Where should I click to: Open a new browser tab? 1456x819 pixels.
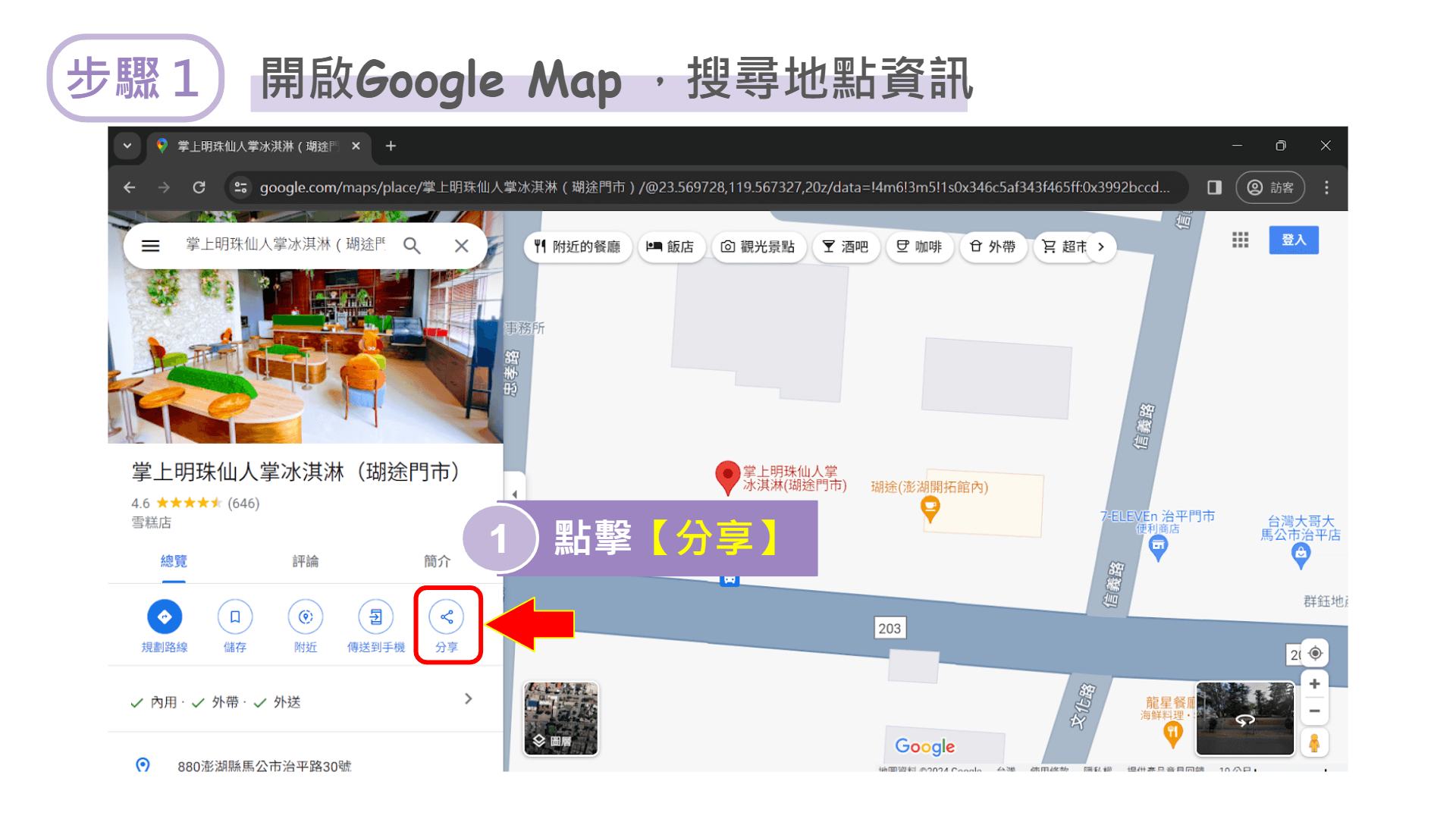[x=391, y=146]
